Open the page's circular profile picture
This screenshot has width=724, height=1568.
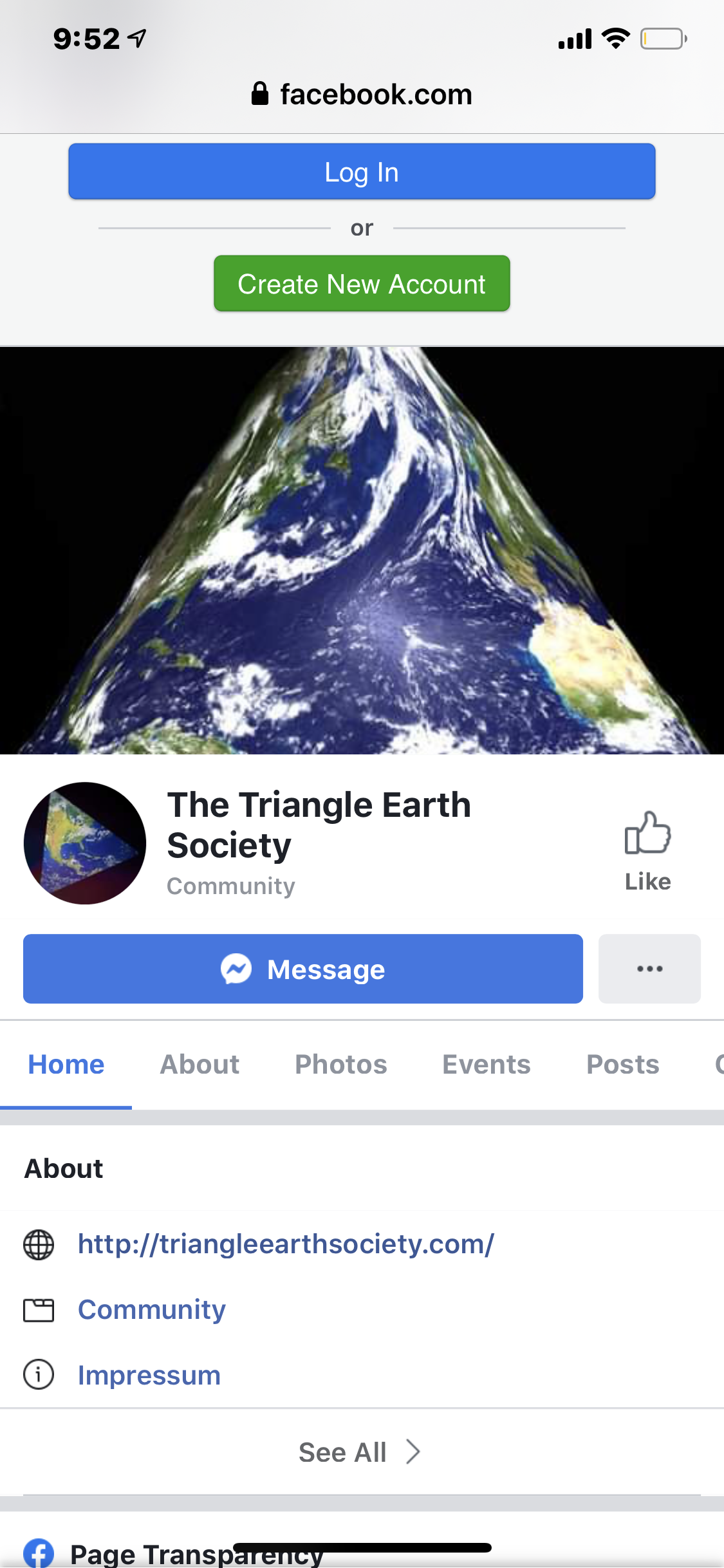tap(85, 843)
